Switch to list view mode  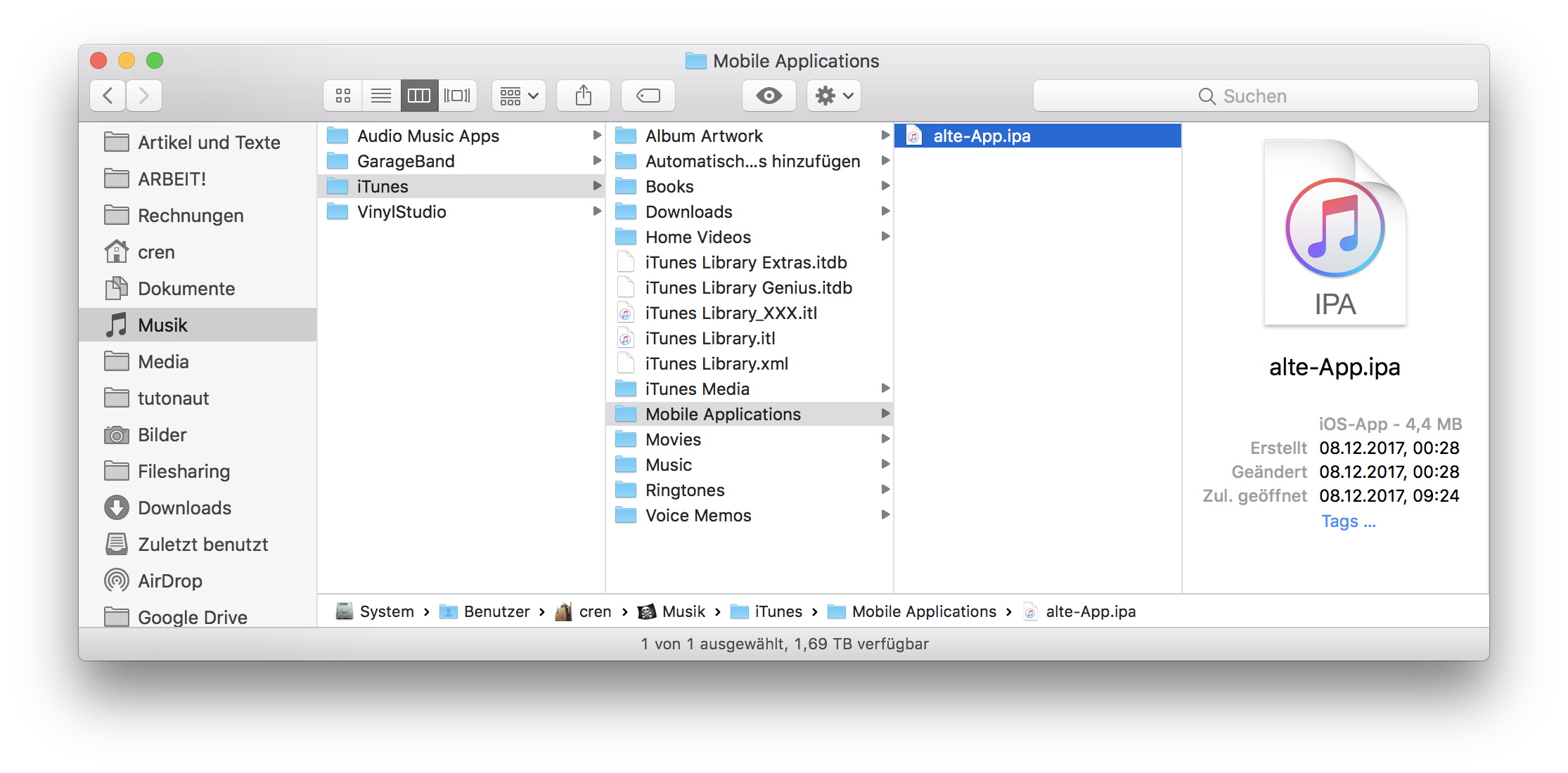[381, 96]
